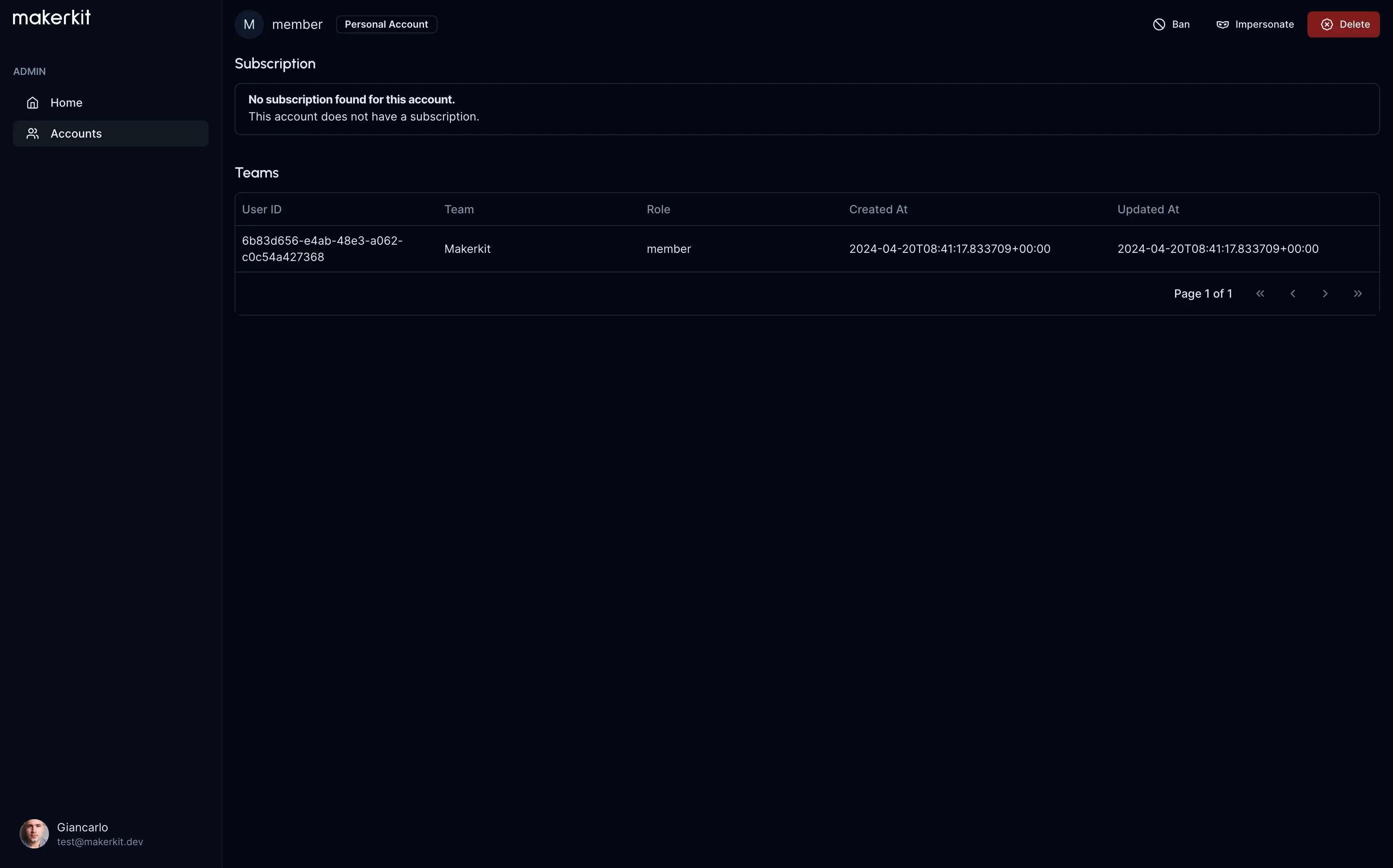Click the Ban circle-slash icon
The height and width of the screenshot is (868, 1393).
1159,25
